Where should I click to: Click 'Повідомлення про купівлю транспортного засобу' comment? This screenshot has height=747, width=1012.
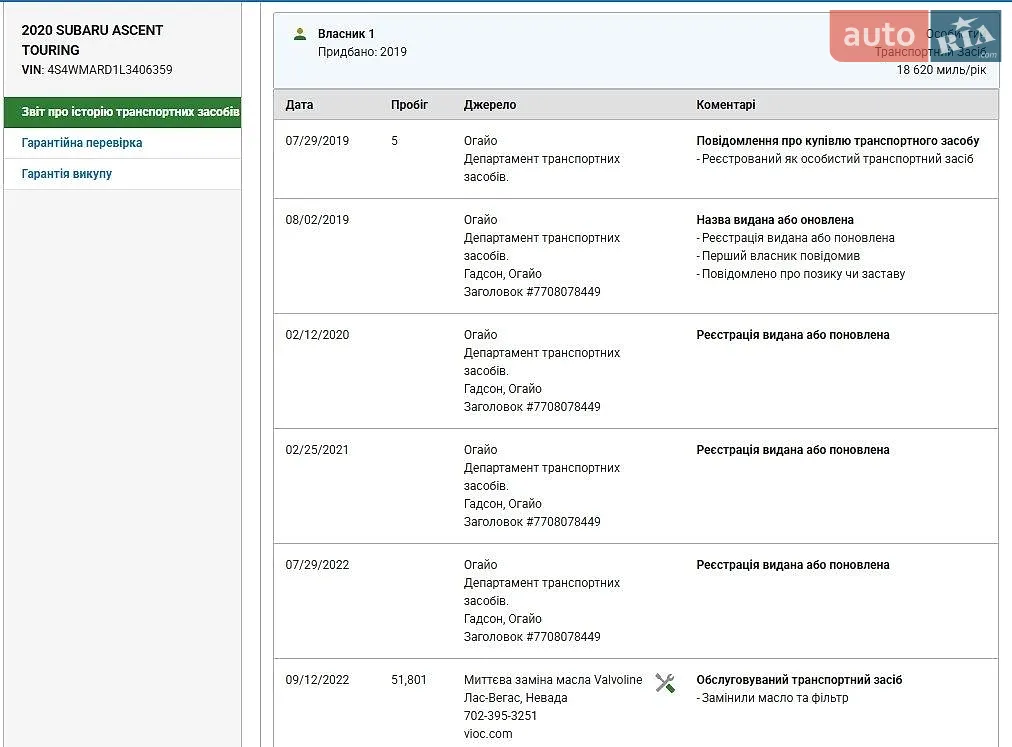point(838,141)
